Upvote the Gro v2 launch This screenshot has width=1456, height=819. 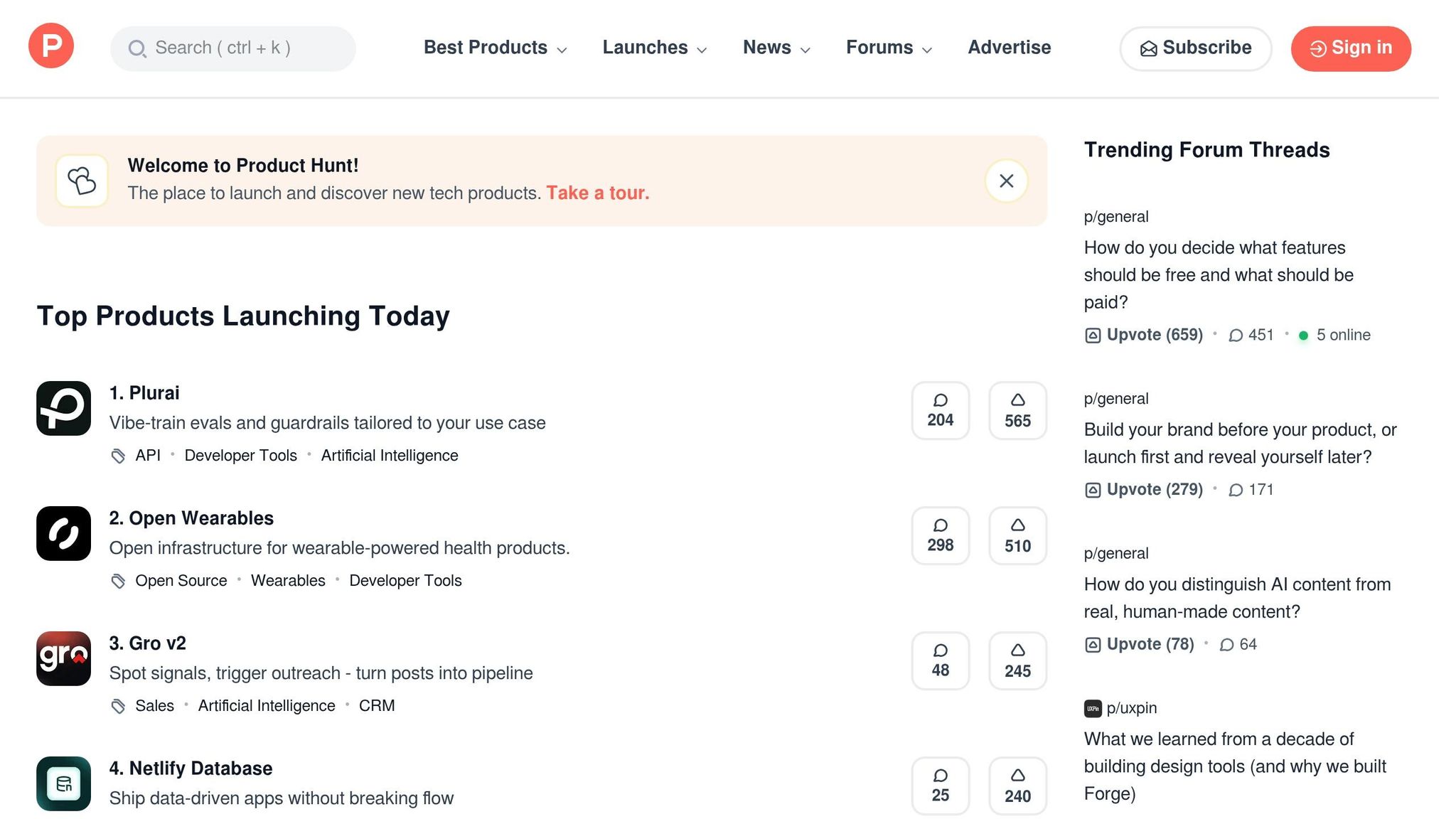click(x=1017, y=660)
